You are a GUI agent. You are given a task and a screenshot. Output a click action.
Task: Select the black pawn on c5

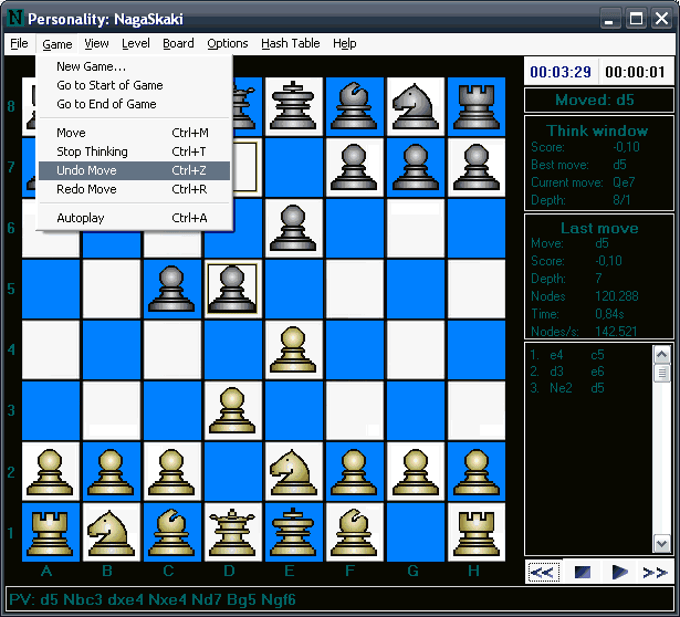click(x=172, y=289)
